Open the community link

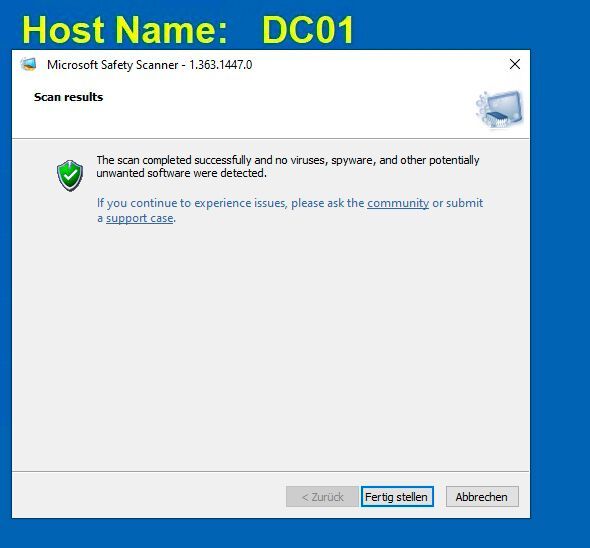398,203
